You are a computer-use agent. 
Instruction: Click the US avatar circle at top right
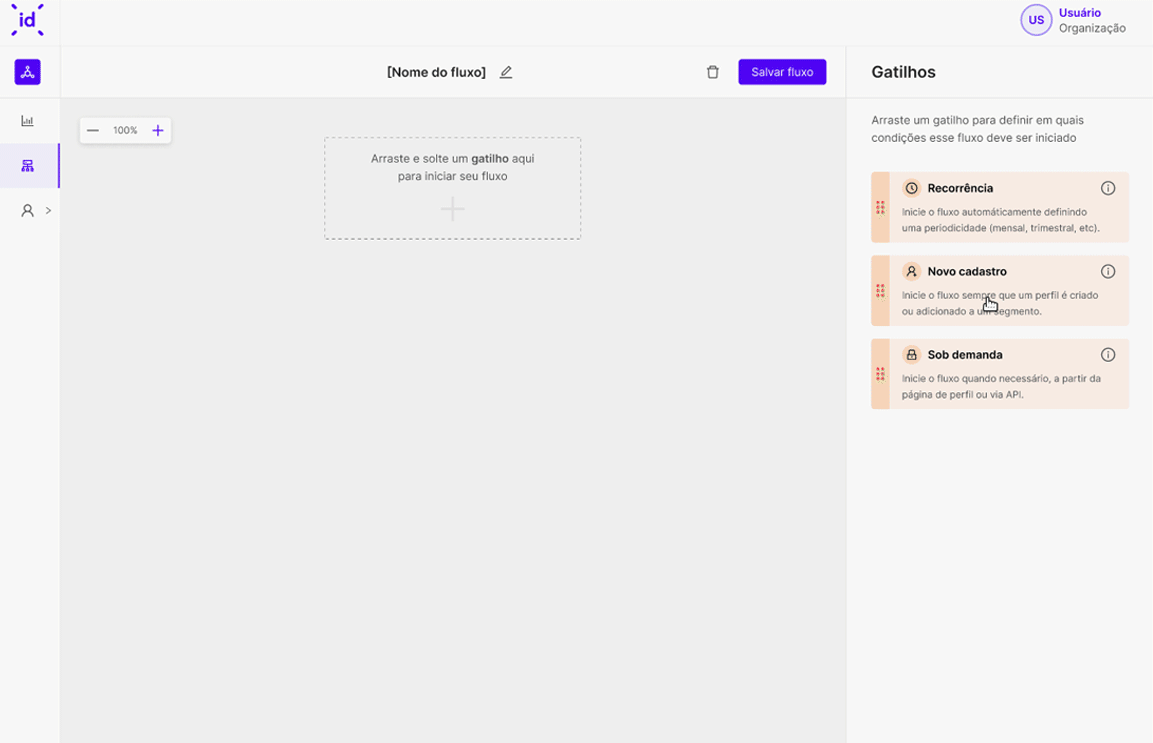pyautogui.click(x=1036, y=20)
